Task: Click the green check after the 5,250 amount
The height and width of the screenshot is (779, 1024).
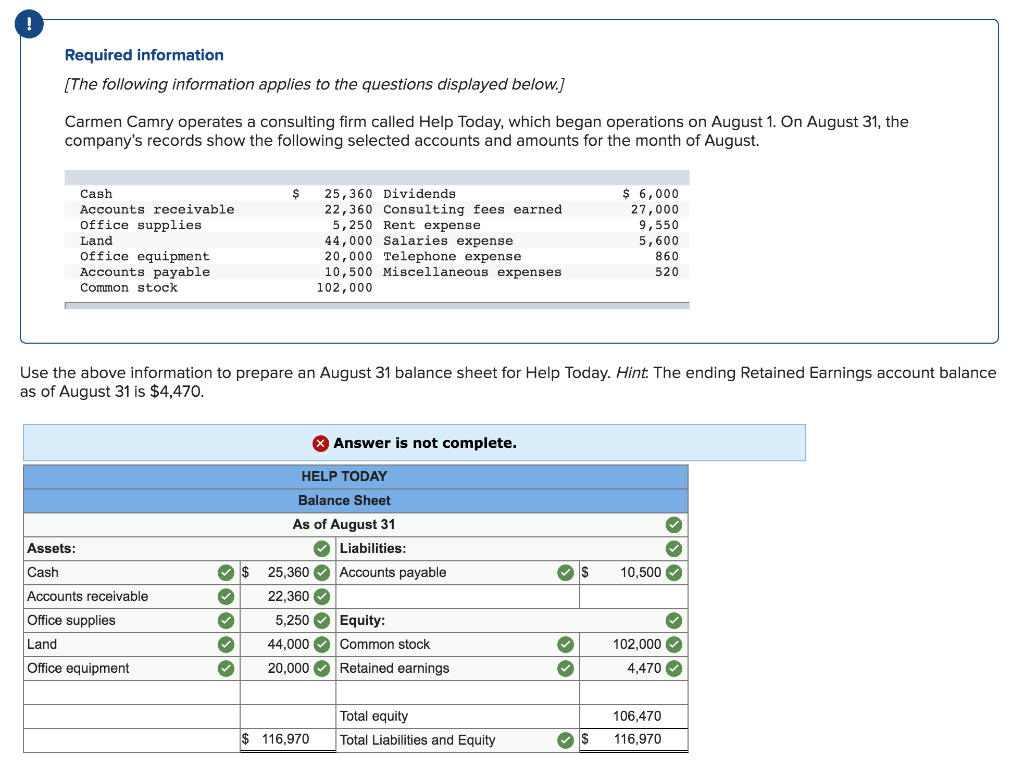Action: (322, 620)
